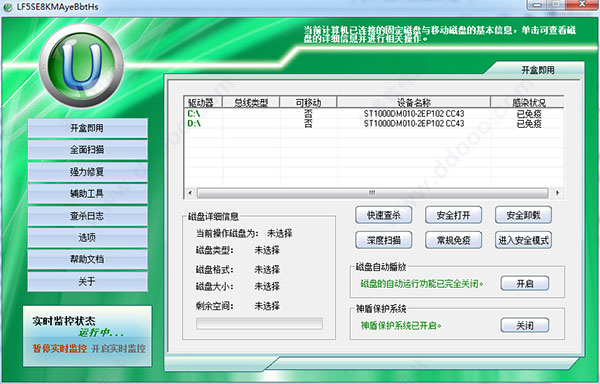Click the large U logo orb

tap(82, 65)
